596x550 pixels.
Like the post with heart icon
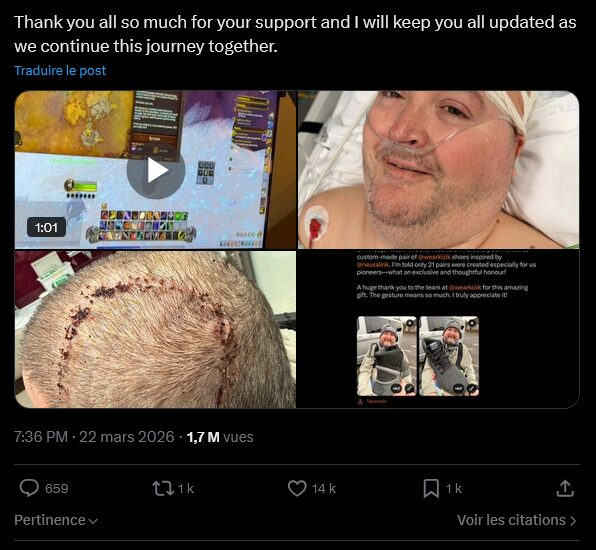tap(297, 488)
